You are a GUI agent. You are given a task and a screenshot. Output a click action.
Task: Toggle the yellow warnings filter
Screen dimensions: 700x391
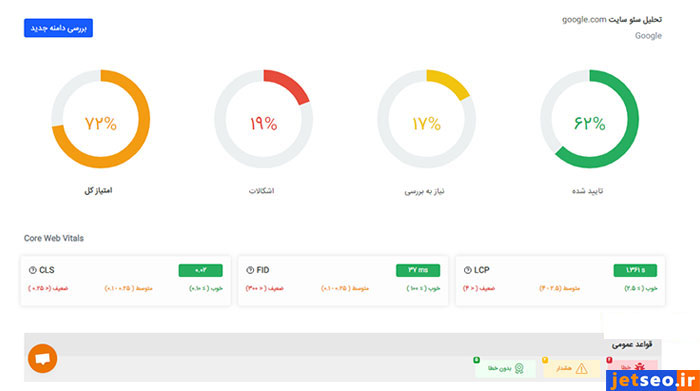pyautogui.click(x=571, y=369)
